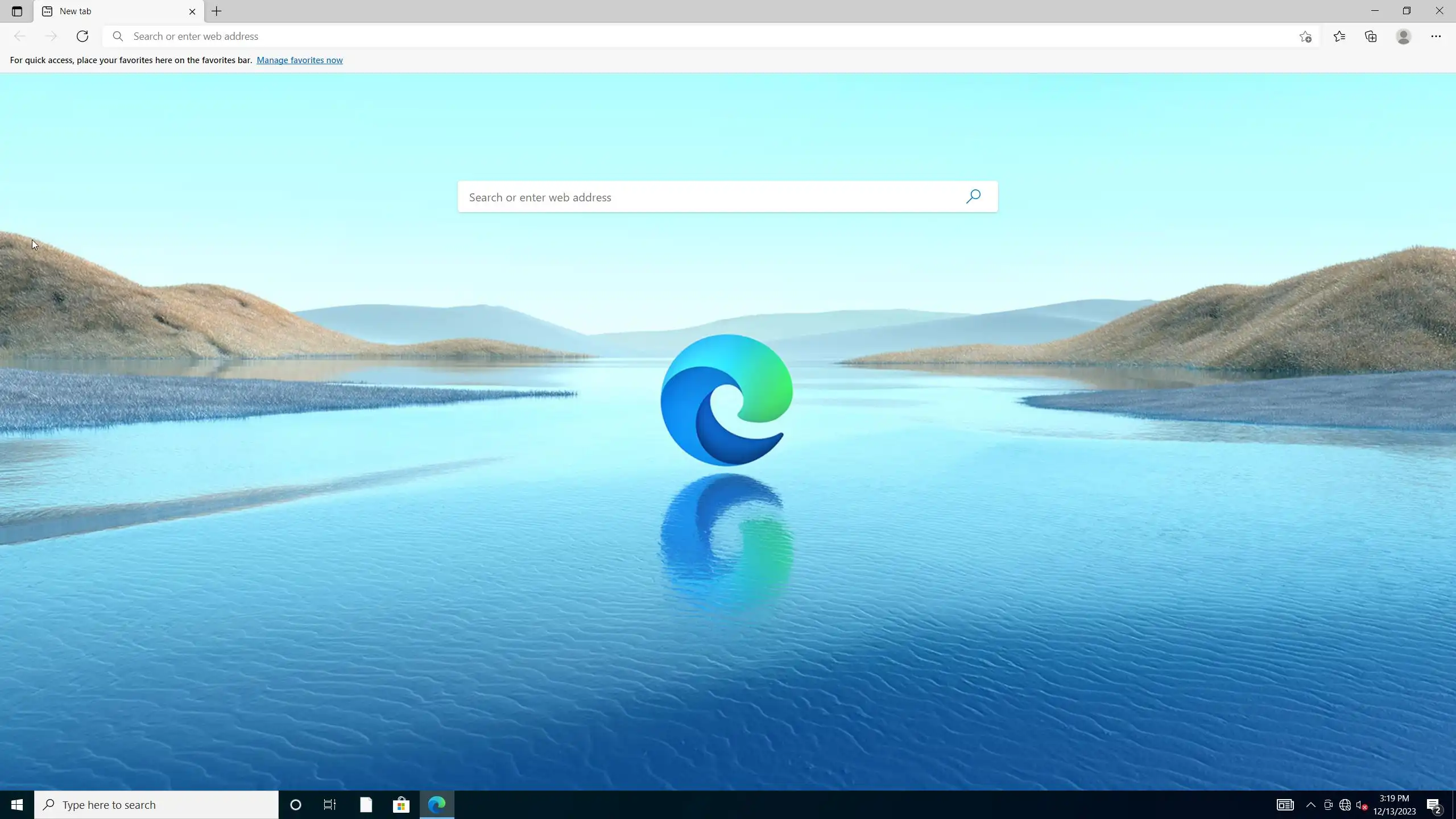Launch Microsoft Store from taskbar

401,805
